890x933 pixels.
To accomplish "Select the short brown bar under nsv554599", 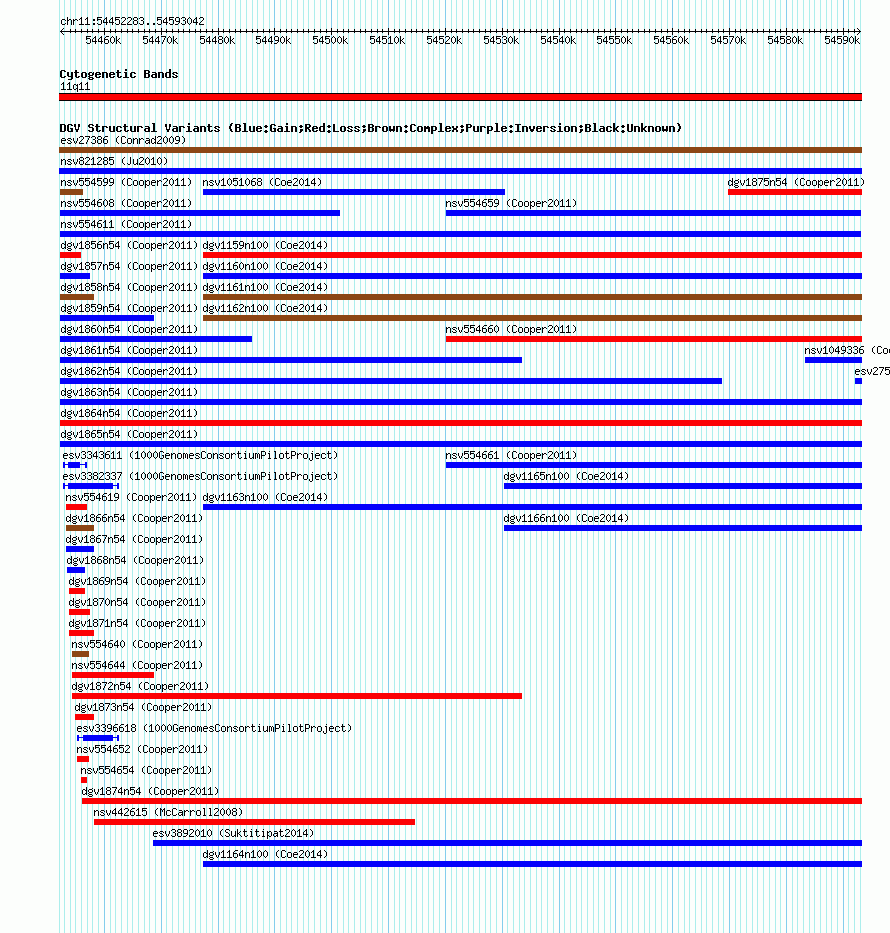I will pyautogui.click(x=71, y=192).
